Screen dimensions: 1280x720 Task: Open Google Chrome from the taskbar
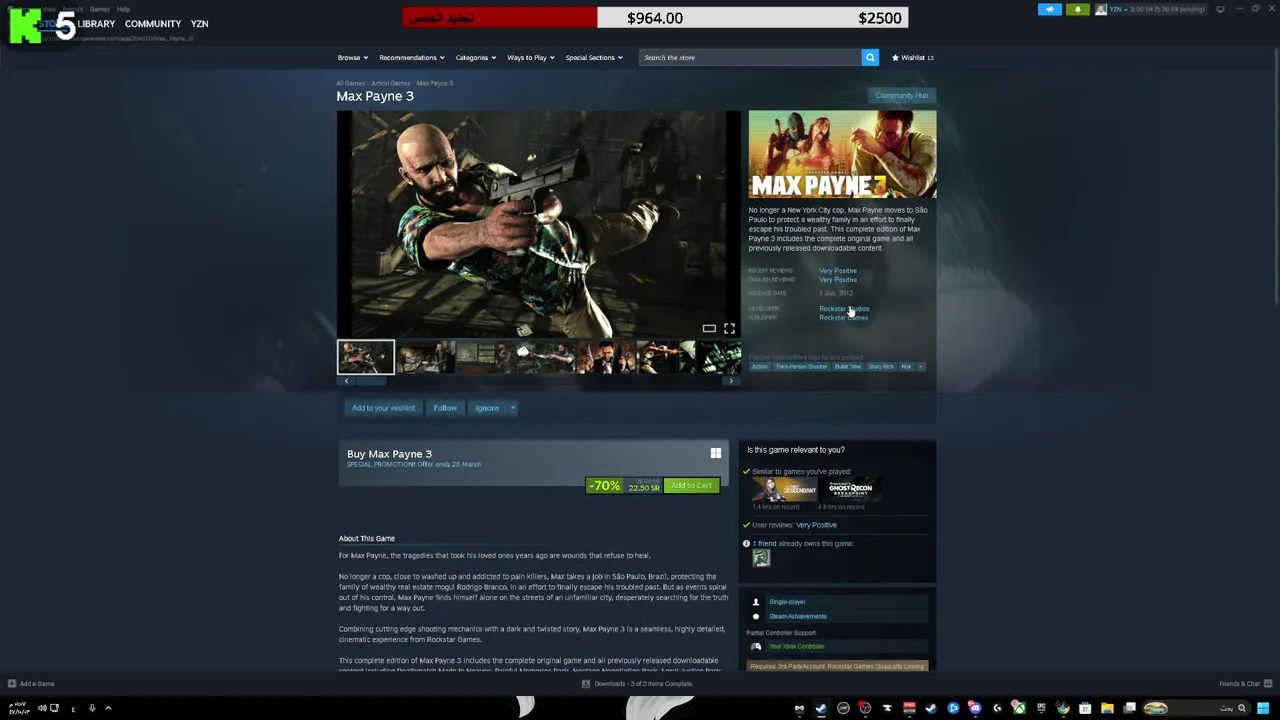[1063, 708]
